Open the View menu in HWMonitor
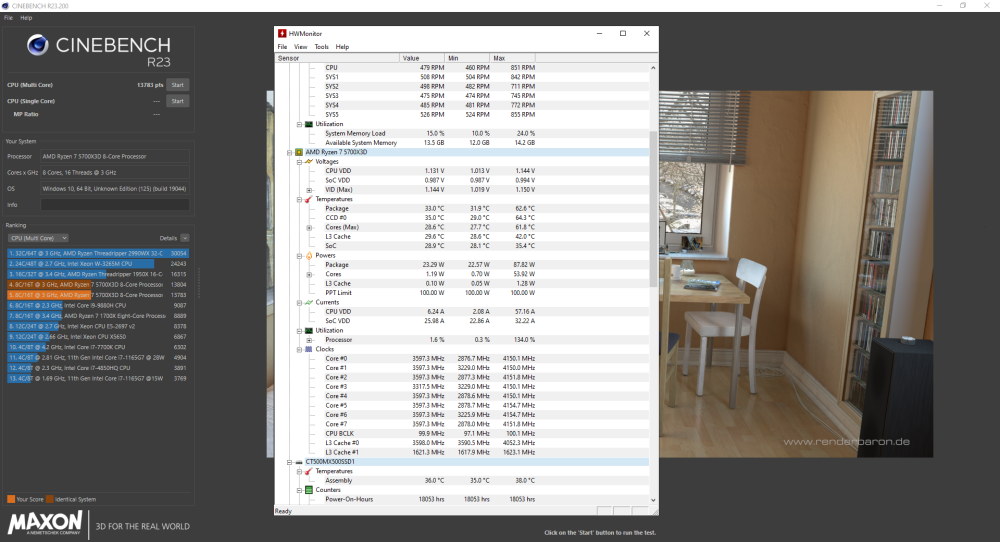Image resolution: width=1000 pixels, height=542 pixels. pos(300,47)
